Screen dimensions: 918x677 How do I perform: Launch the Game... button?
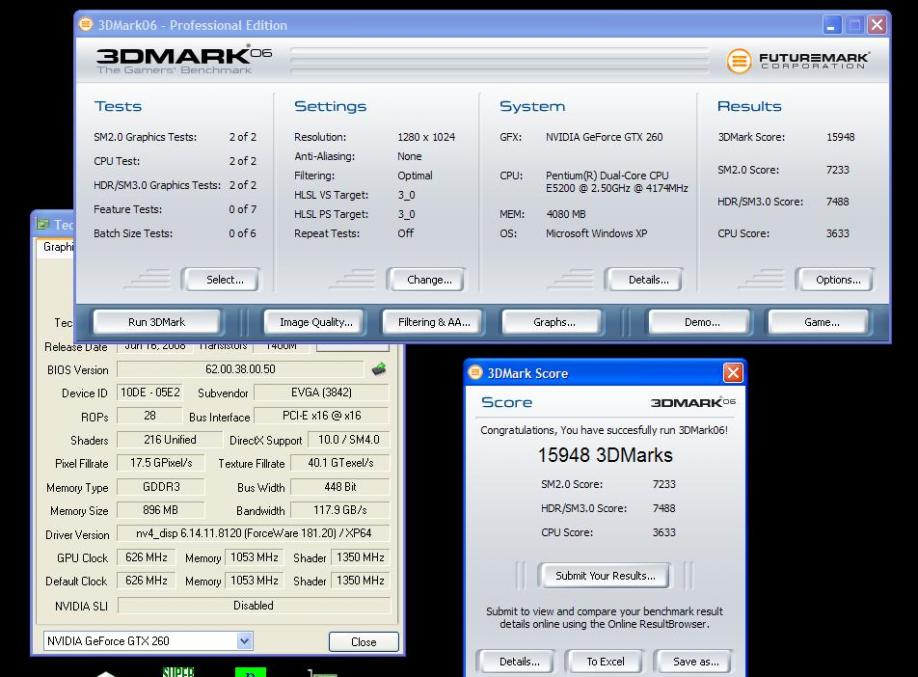coord(819,322)
